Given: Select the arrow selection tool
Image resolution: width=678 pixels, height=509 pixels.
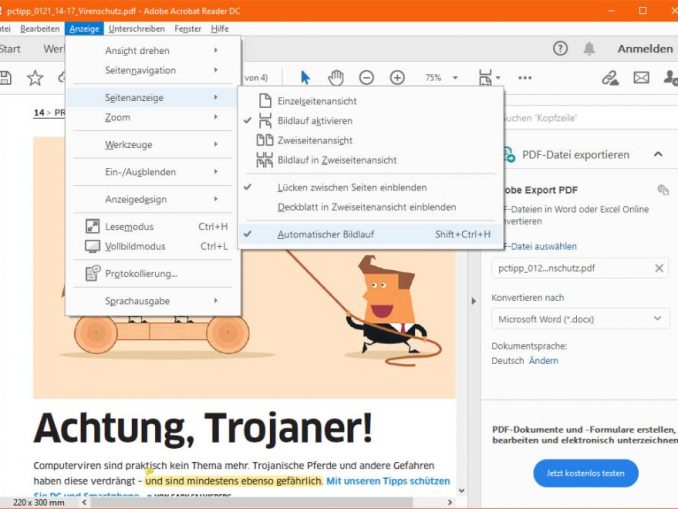Looking at the screenshot, I should 305,78.
